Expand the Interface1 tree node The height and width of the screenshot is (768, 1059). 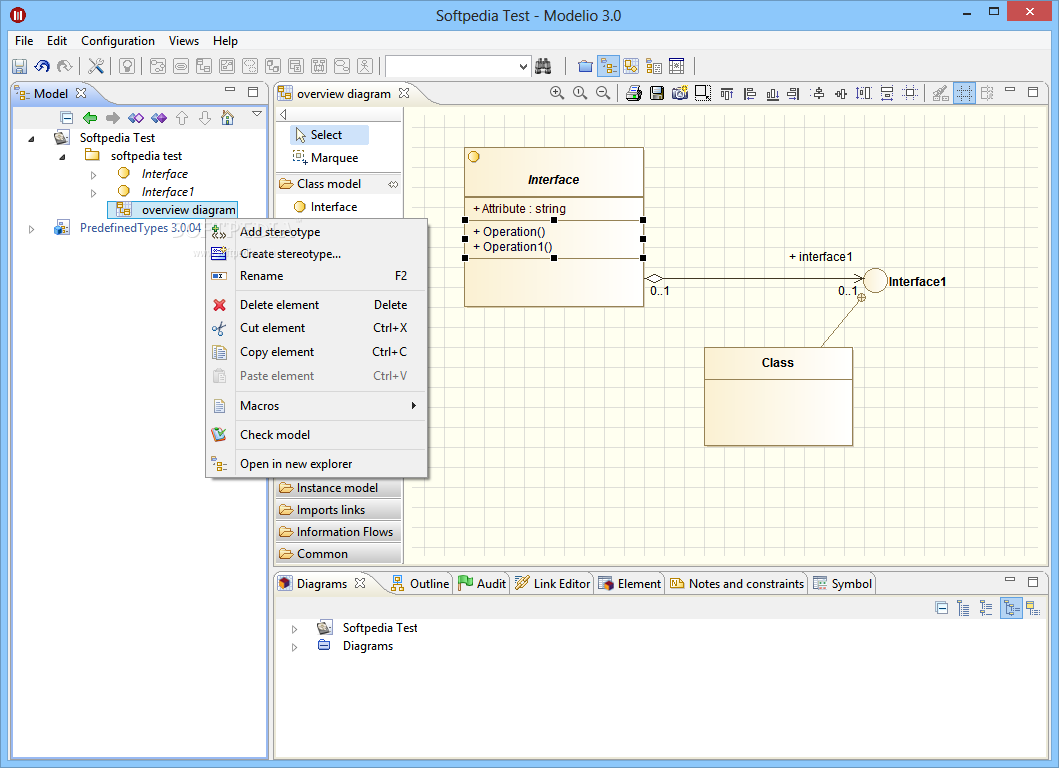tap(93, 193)
